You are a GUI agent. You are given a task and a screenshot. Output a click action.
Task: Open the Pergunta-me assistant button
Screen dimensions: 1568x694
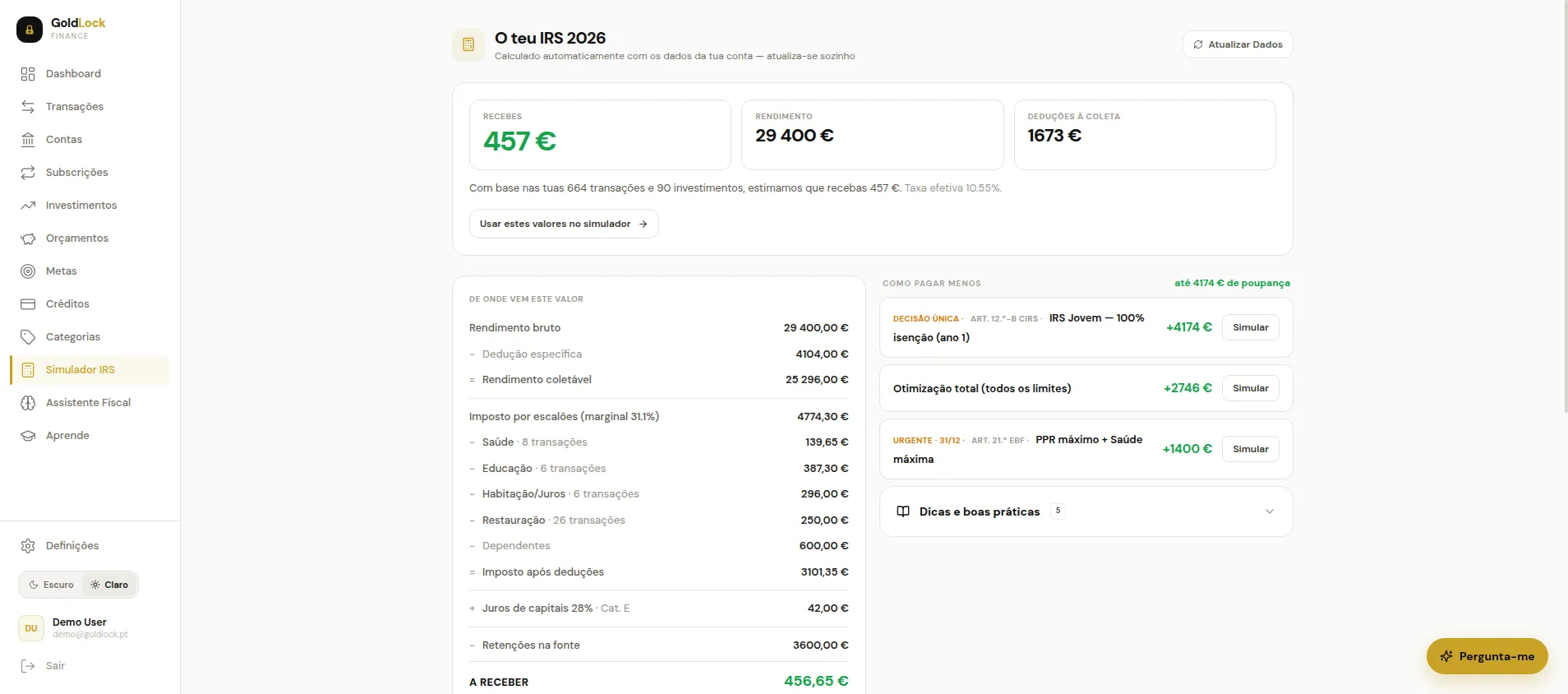(1487, 656)
